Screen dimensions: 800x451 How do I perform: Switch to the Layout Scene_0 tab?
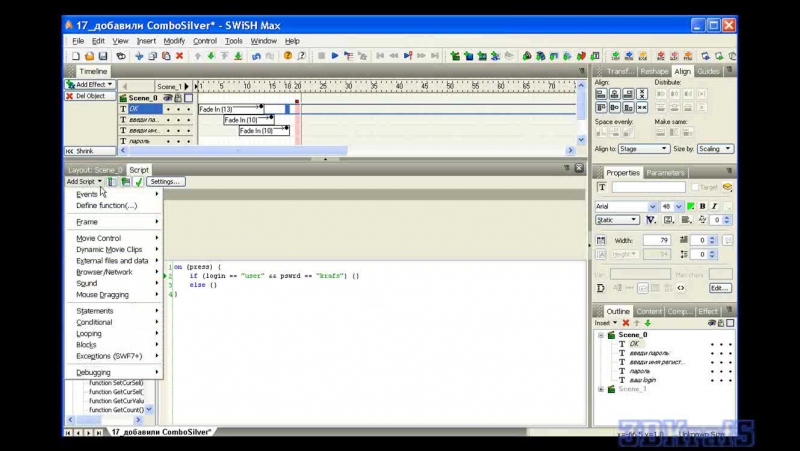click(x=95, y=170)
